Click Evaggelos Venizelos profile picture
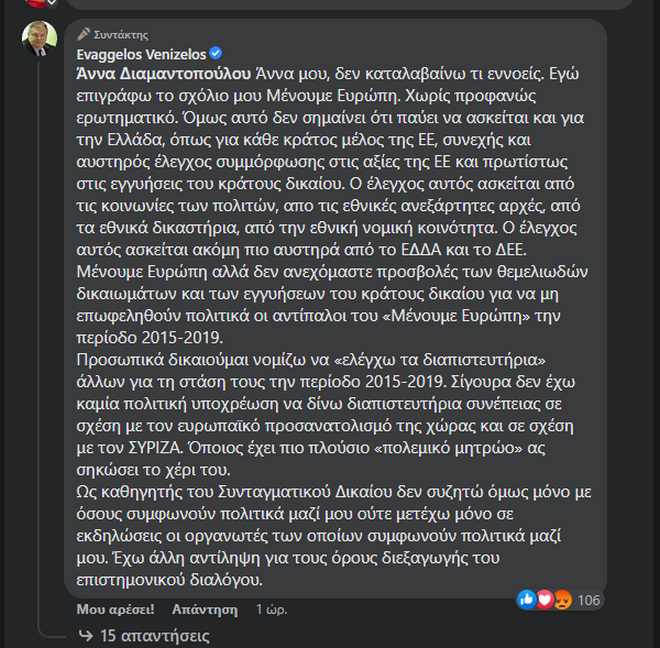This screenshot has width=660, height=648. pyautogui.click(x=39, y=40)
